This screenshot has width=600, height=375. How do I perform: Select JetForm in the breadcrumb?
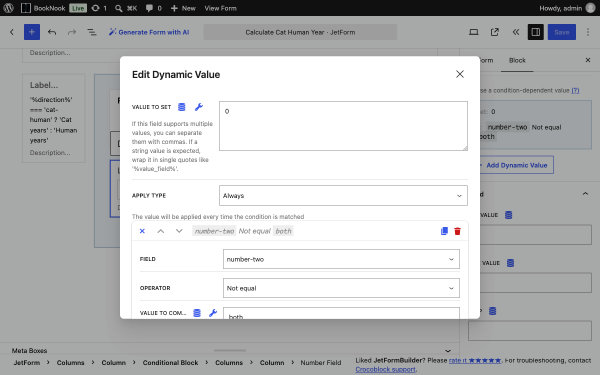pyautogui.click(x=27, y=362)
